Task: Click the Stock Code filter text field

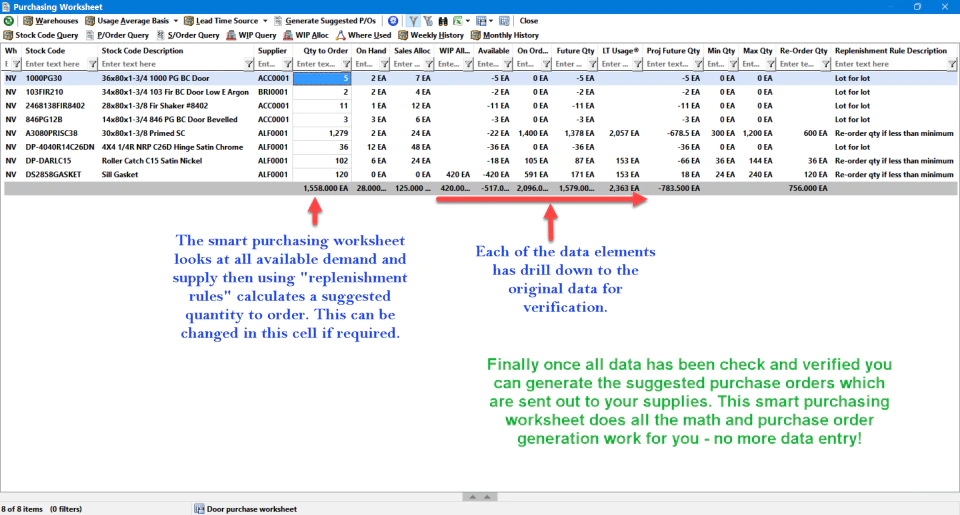Action: [56, 64]
